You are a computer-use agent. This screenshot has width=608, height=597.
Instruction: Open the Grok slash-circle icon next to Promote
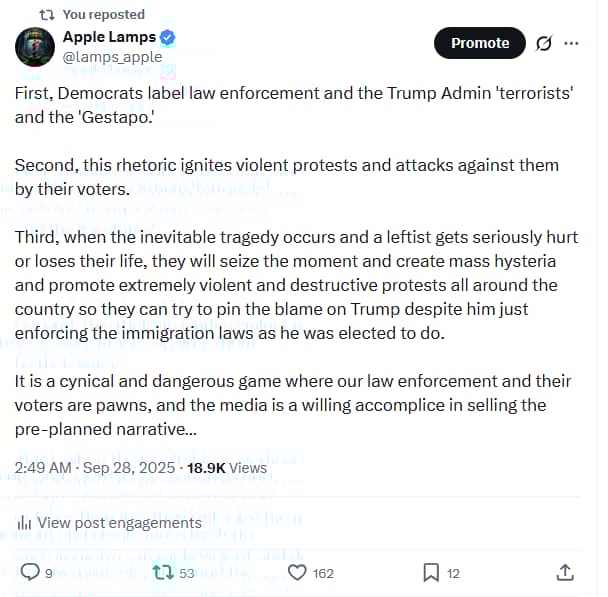click(x=545, y=43)
